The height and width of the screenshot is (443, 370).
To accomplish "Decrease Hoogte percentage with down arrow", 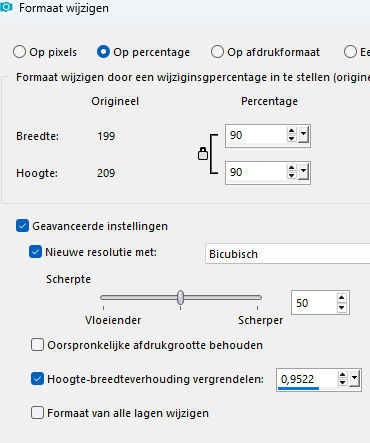I will click(x=292, y=175).
